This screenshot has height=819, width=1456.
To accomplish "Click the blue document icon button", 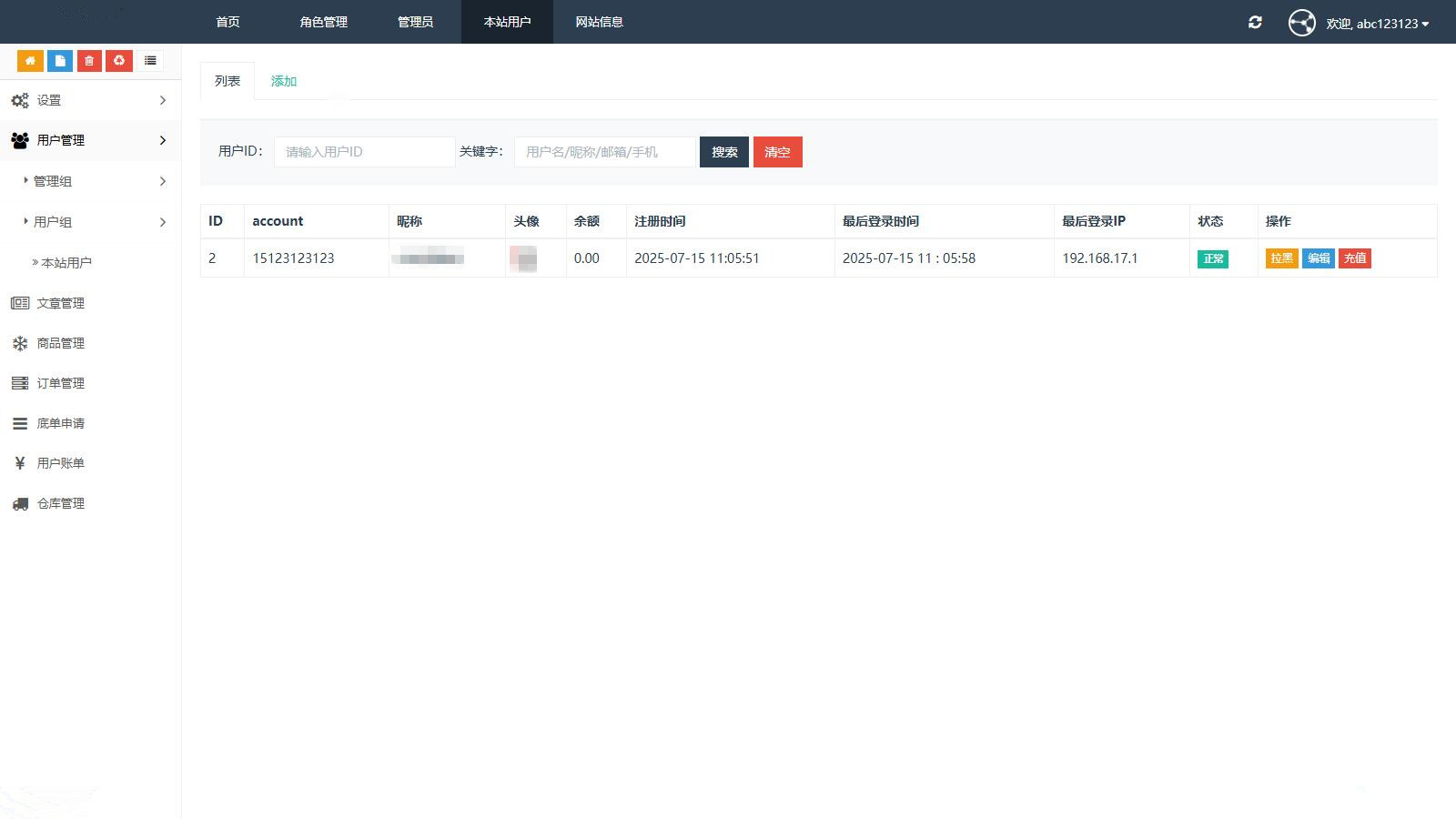I will [60, 61].
